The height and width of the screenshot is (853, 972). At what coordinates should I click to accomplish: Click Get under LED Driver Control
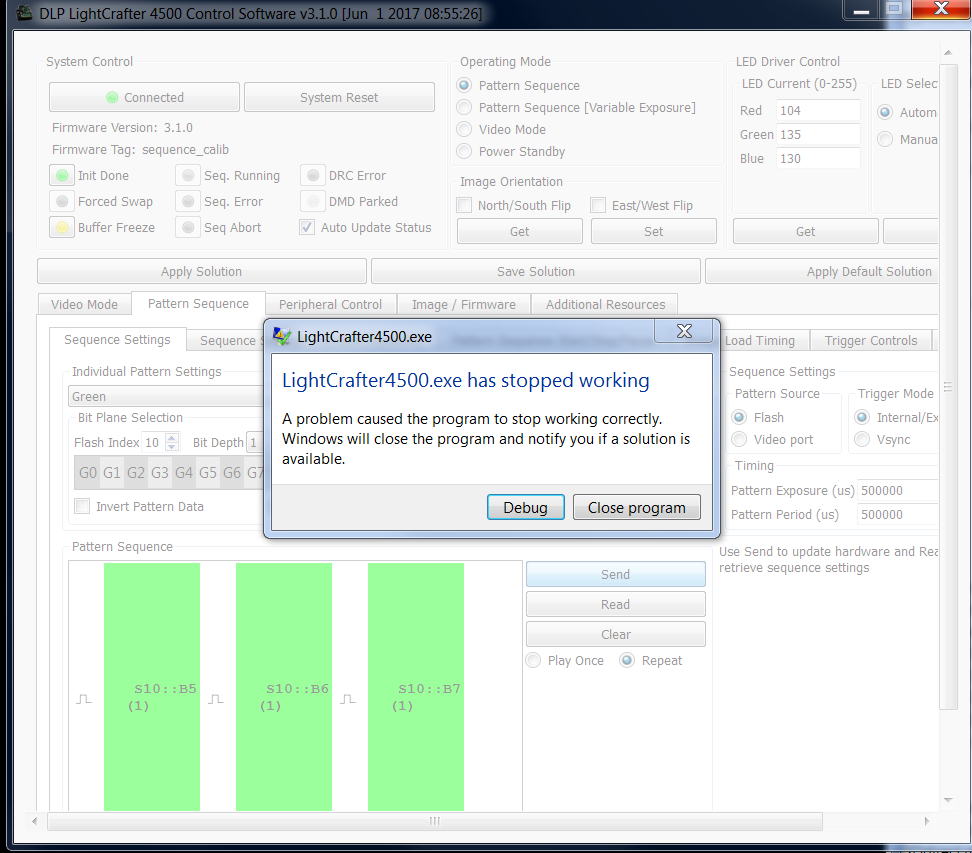[x=805, y=231]
